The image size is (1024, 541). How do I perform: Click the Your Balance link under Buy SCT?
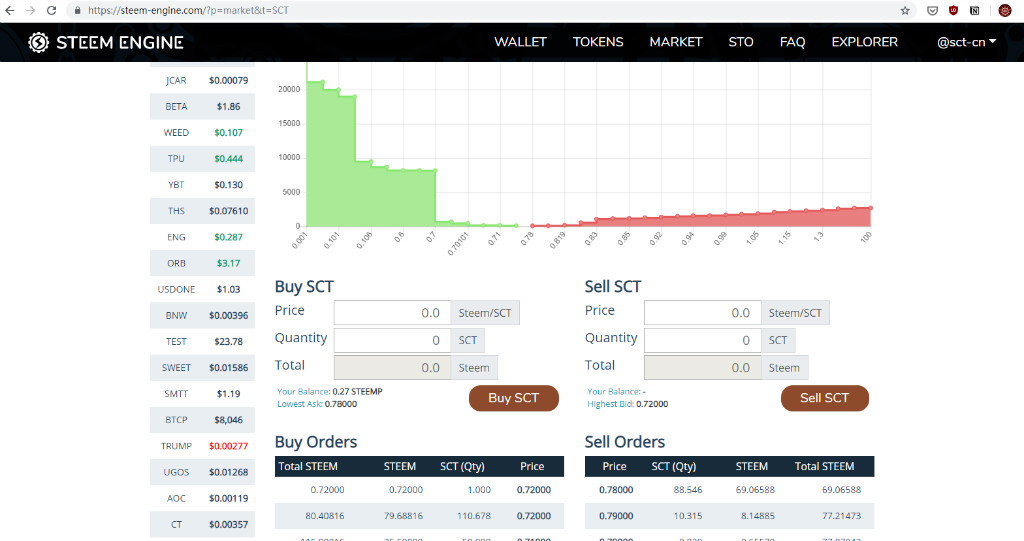pyautogui.click(x=303, y=391)
